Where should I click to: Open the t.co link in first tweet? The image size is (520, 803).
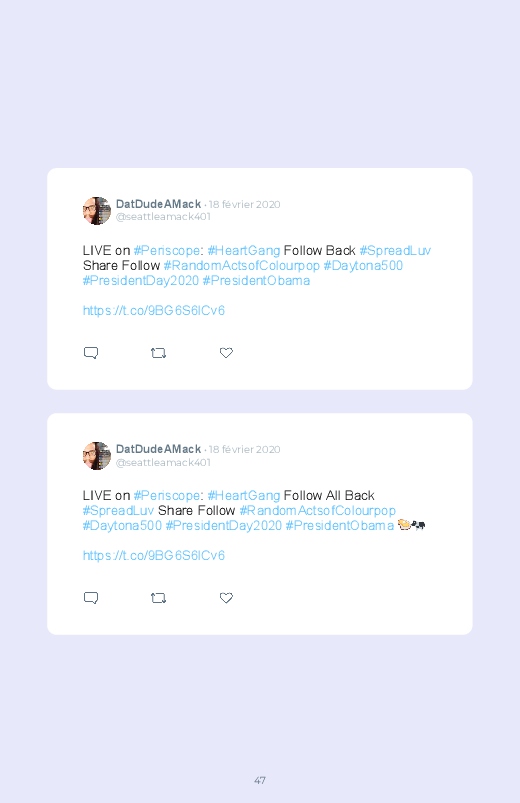click(154, 310)
